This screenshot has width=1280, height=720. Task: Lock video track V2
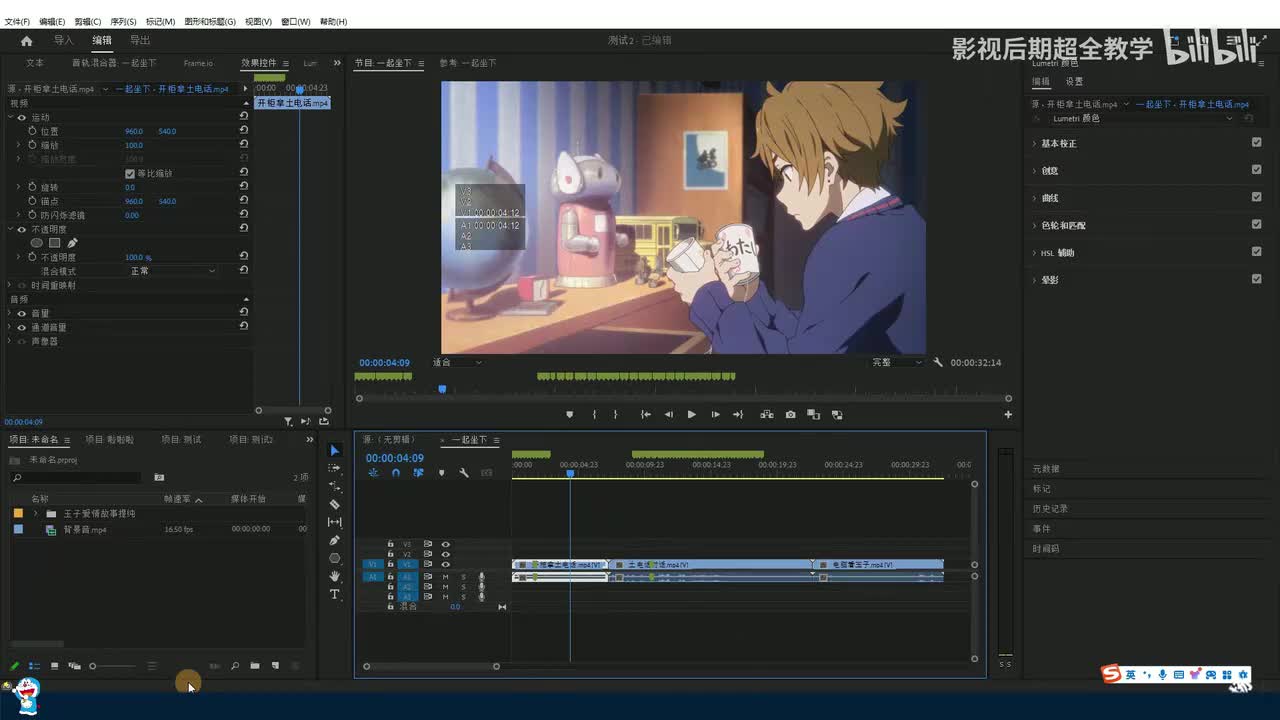click(x=391, y=554)
